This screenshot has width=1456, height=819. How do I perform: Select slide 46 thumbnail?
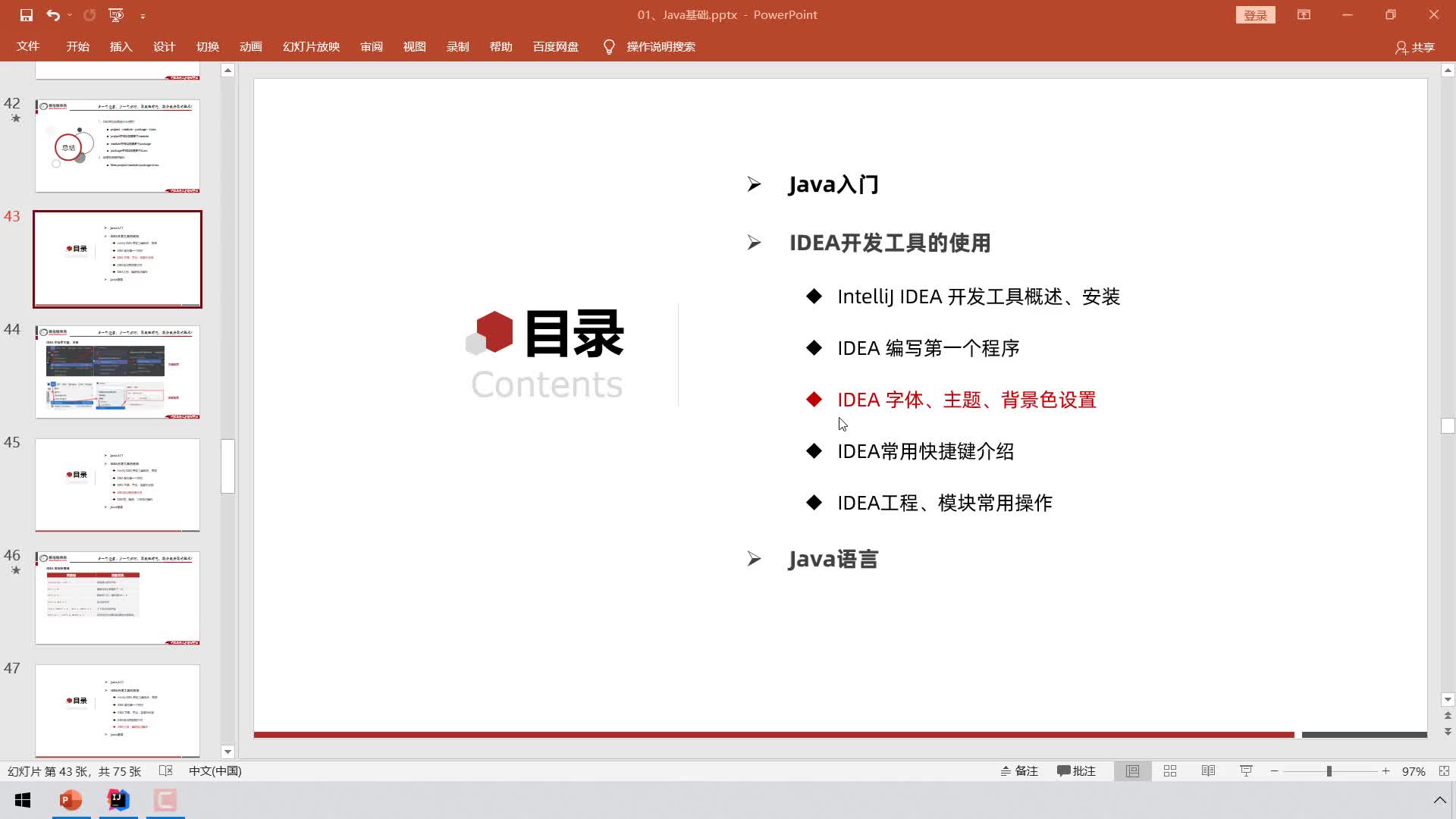(118, 598)
